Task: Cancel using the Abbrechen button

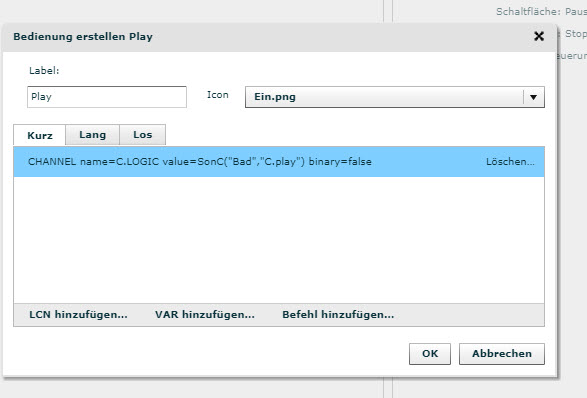Action: pos(502,354)
